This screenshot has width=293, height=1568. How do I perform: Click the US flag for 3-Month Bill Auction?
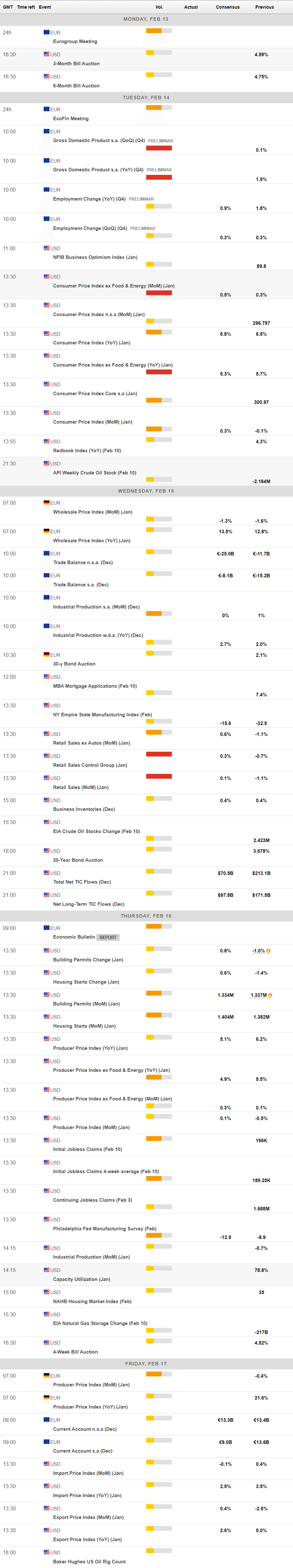(46, 54)
